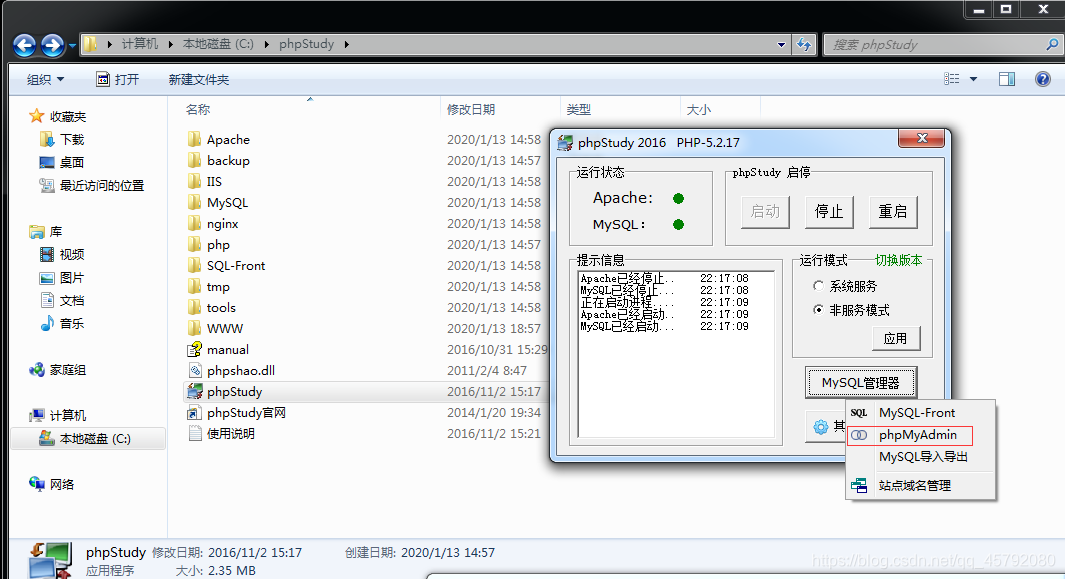1065x579 pixels.
Task: Click the 重启 button
Action: pyautogui.click(x=892, y=211)
